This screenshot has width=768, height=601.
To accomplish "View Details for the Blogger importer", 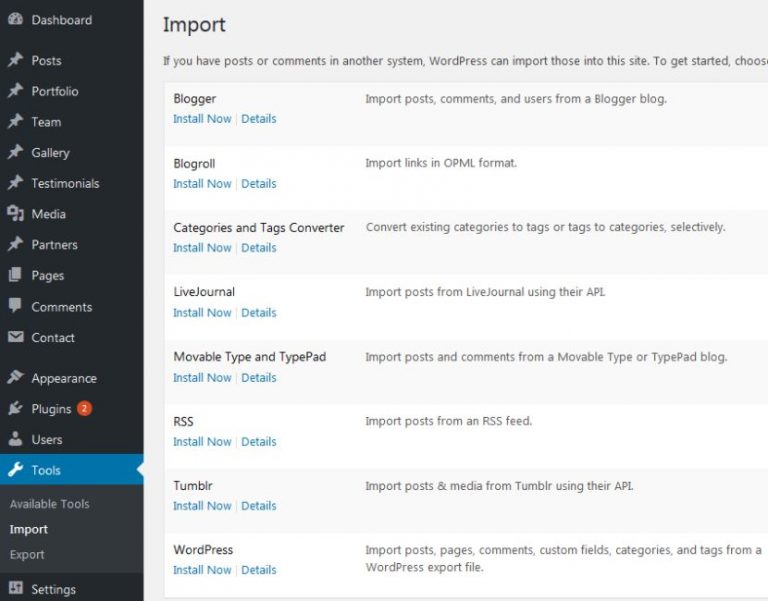I will [259, 119].
